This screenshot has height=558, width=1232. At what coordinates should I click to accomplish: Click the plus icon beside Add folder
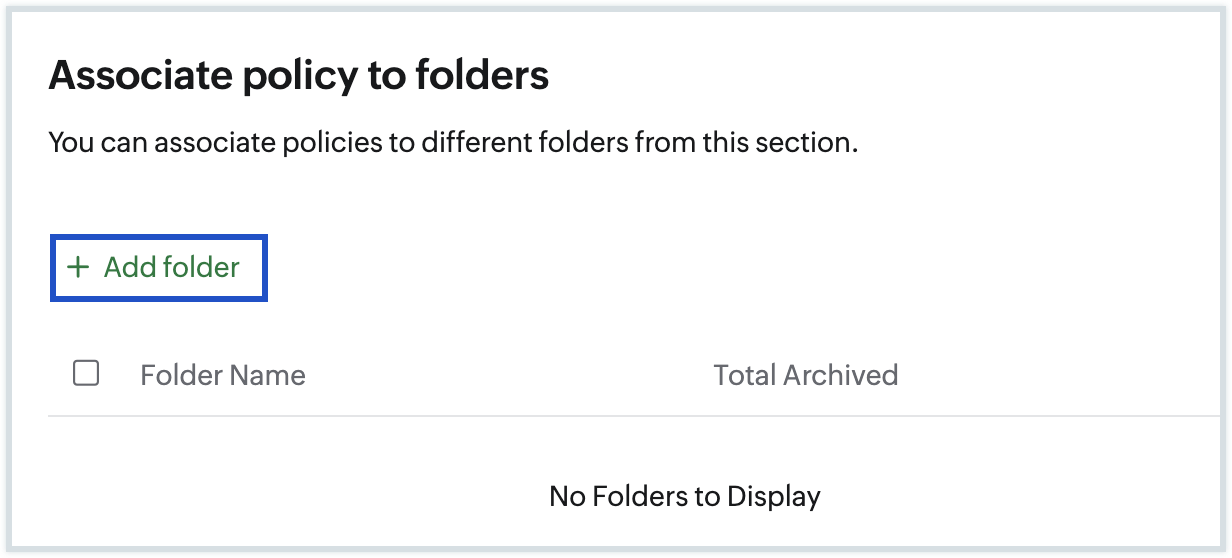(77, 268)
